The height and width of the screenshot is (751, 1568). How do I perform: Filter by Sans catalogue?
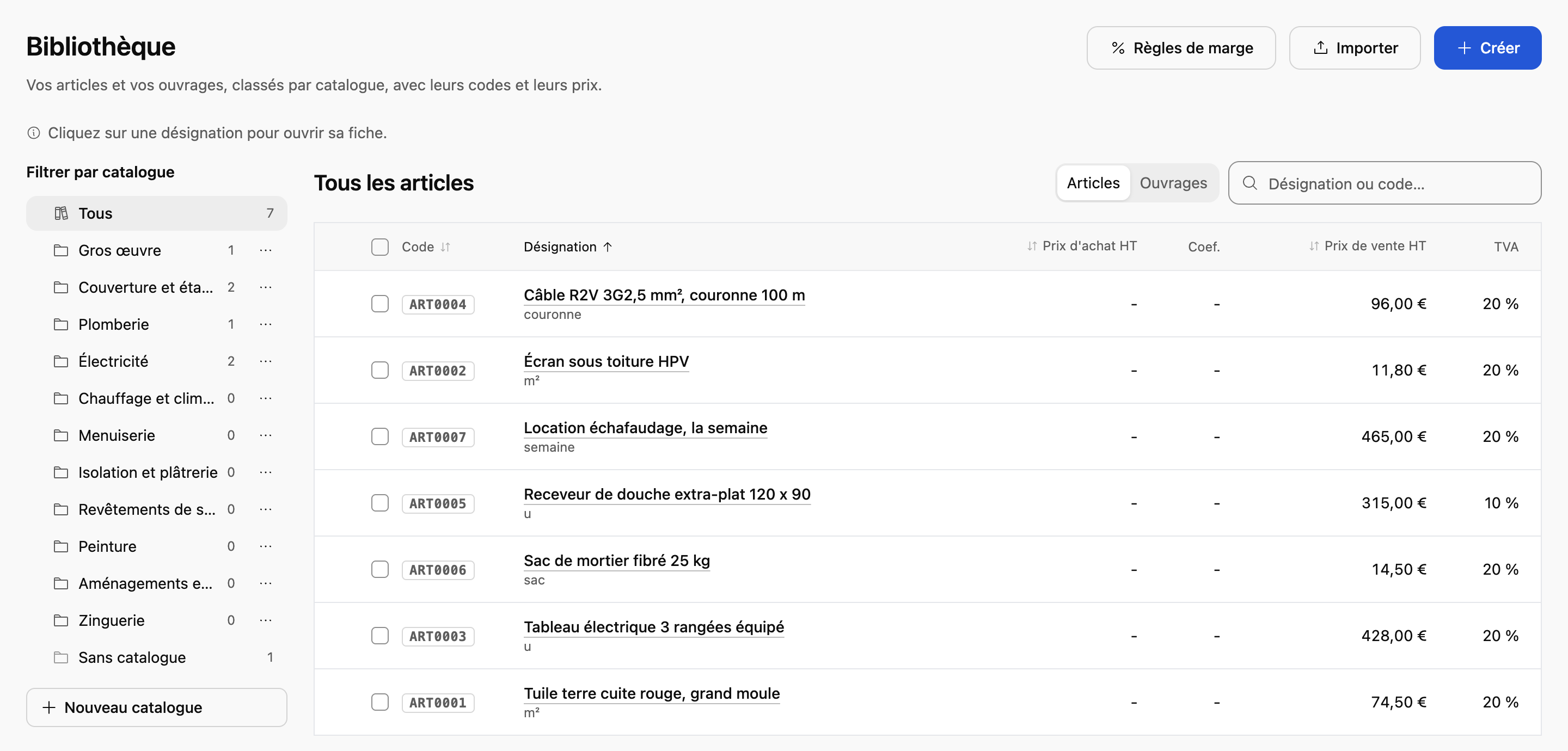pyautogui.click(x=156, y=658)
